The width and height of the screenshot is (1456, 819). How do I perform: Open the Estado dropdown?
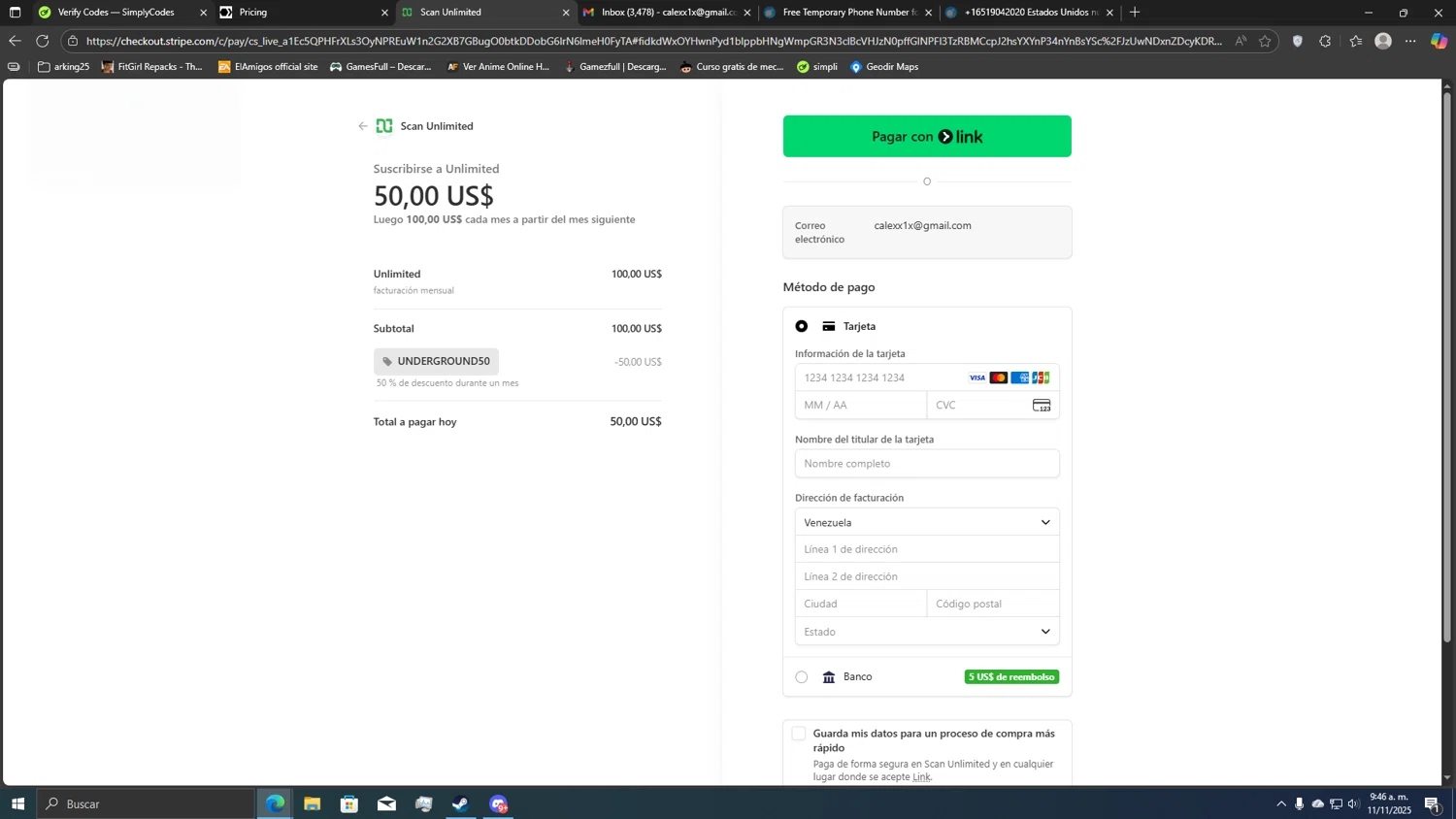[x=927, y=632]
